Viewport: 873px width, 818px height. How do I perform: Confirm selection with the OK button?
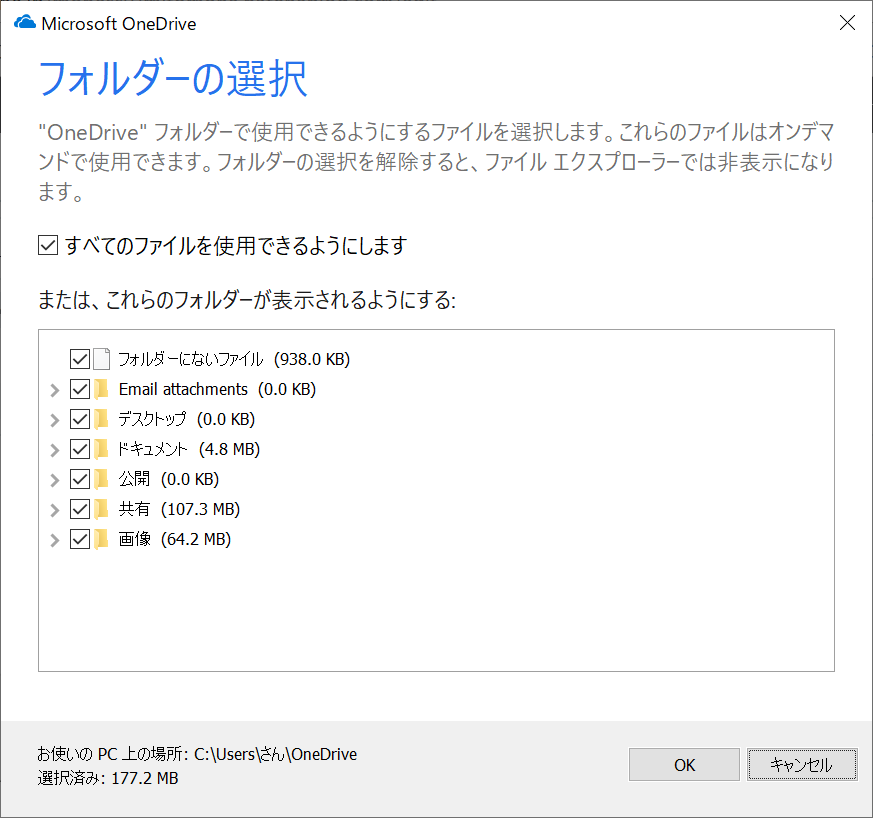[684, 765]
